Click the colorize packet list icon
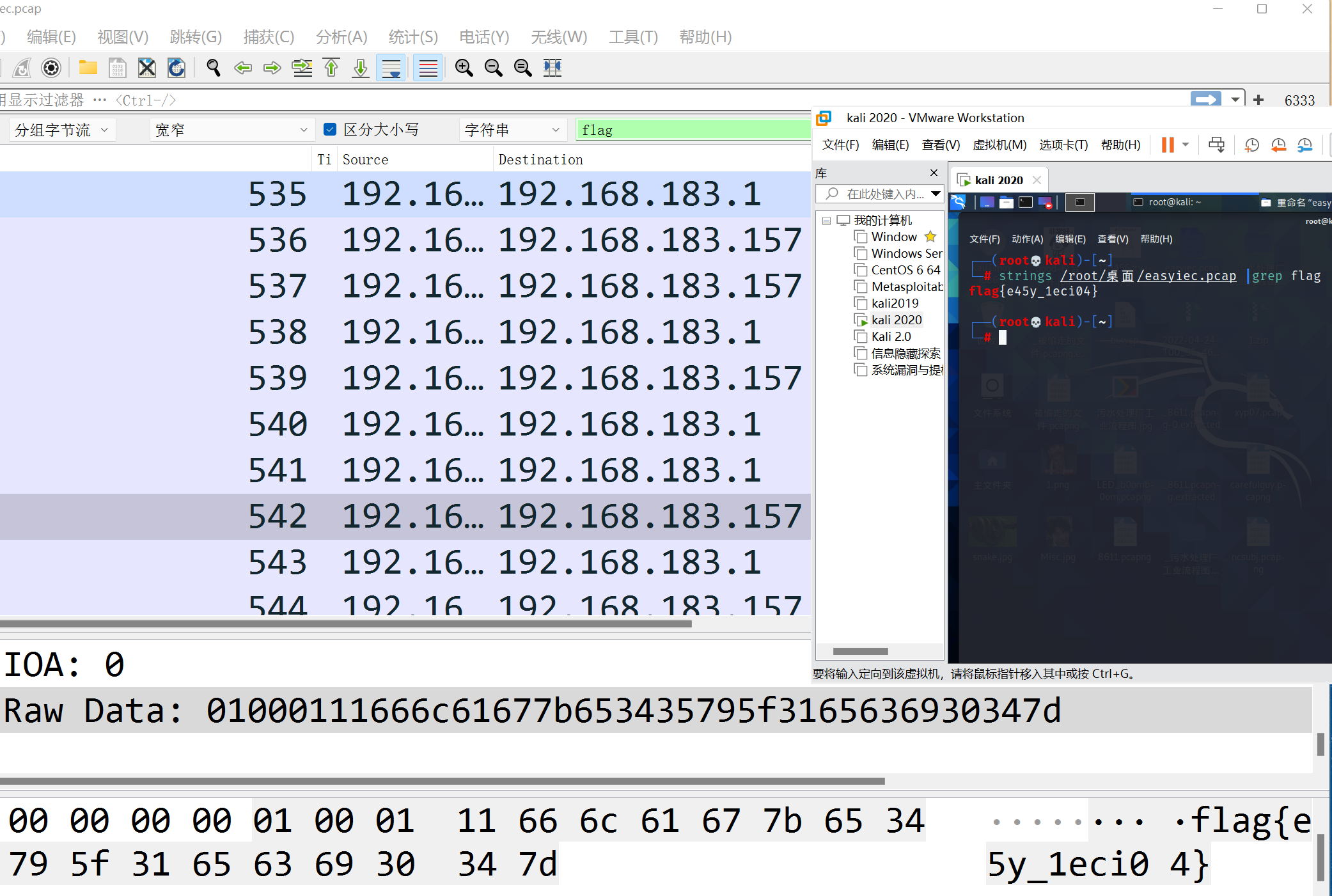The image size is (1332, 896). 428,68
